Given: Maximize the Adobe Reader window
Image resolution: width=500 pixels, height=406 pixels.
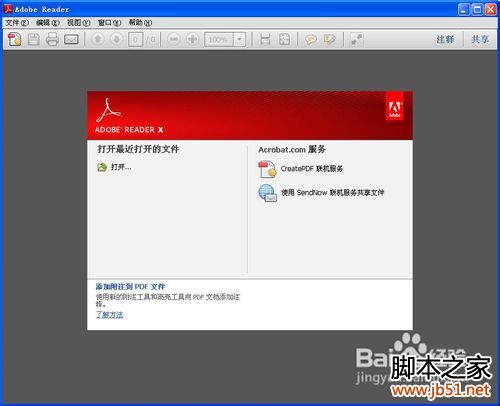Looking at the screenshot, I should 477,9.
